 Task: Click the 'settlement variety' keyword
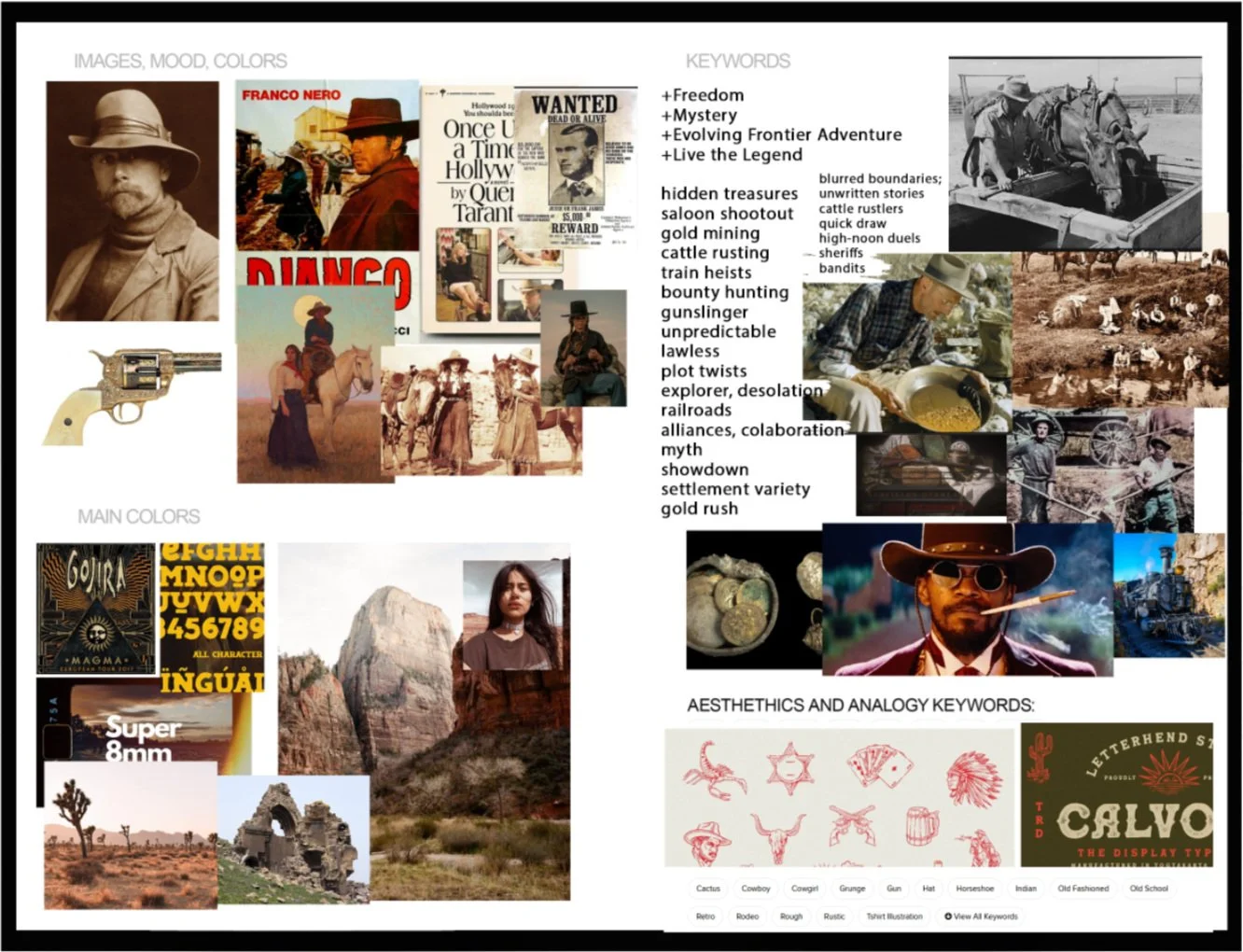click(735, 489)
